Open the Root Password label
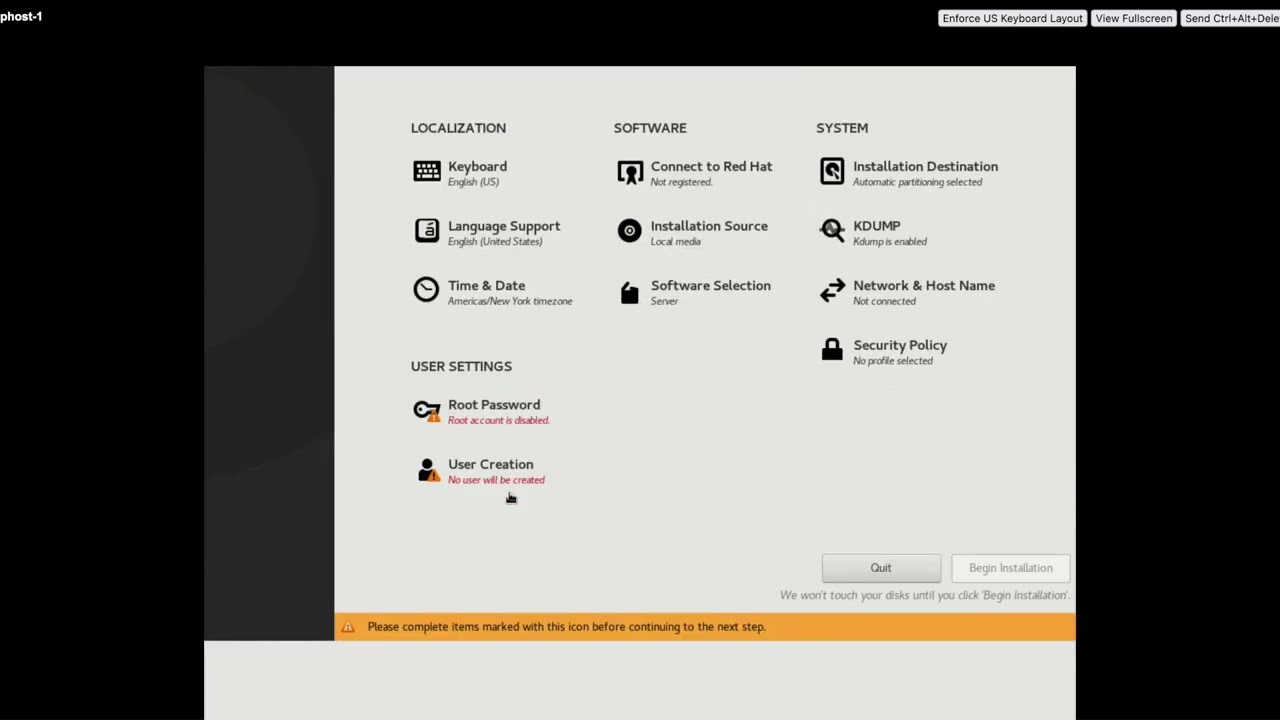 tap(494, 405)
